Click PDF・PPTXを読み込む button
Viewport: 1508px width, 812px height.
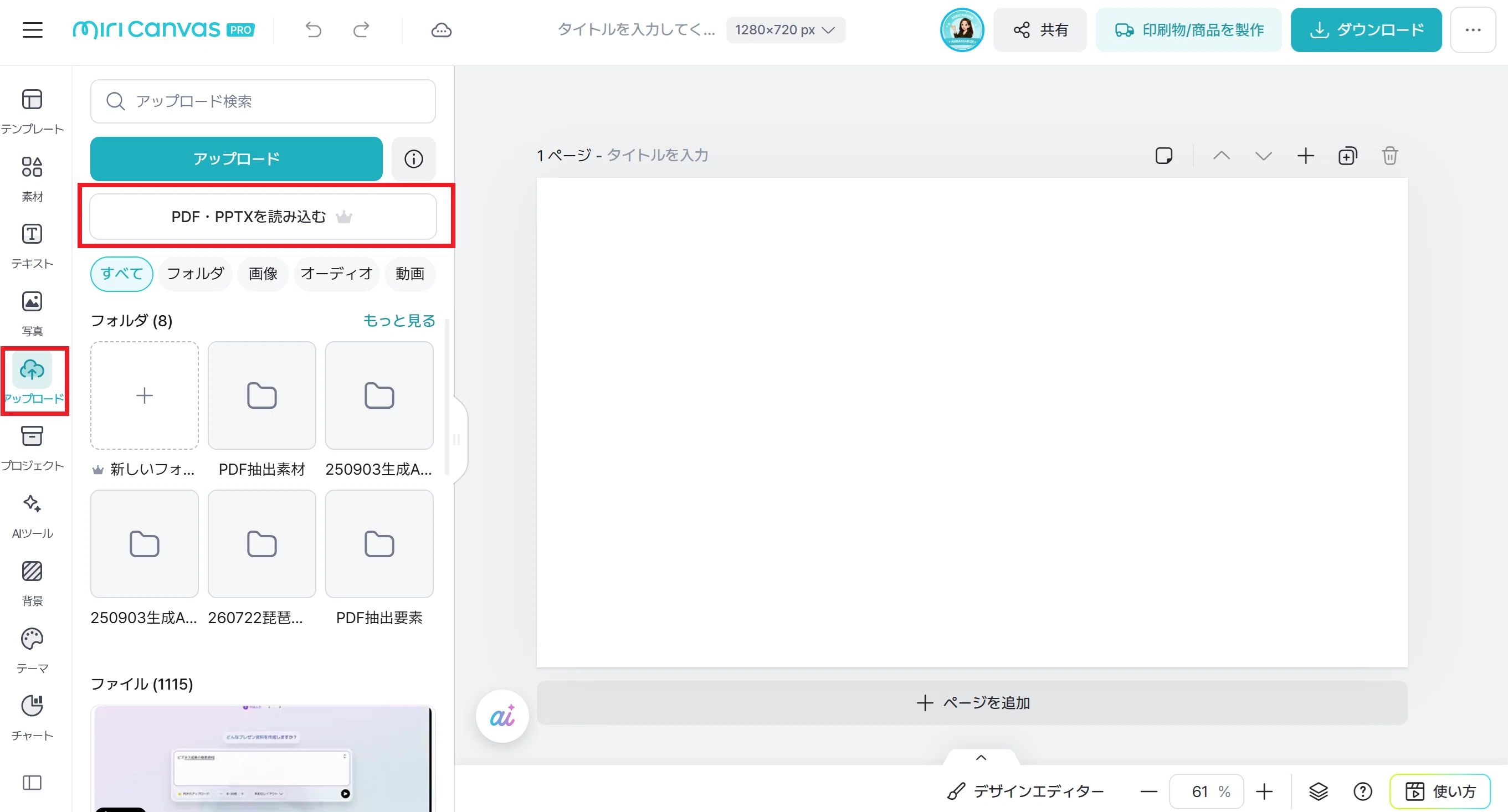(x=263, y=217)
